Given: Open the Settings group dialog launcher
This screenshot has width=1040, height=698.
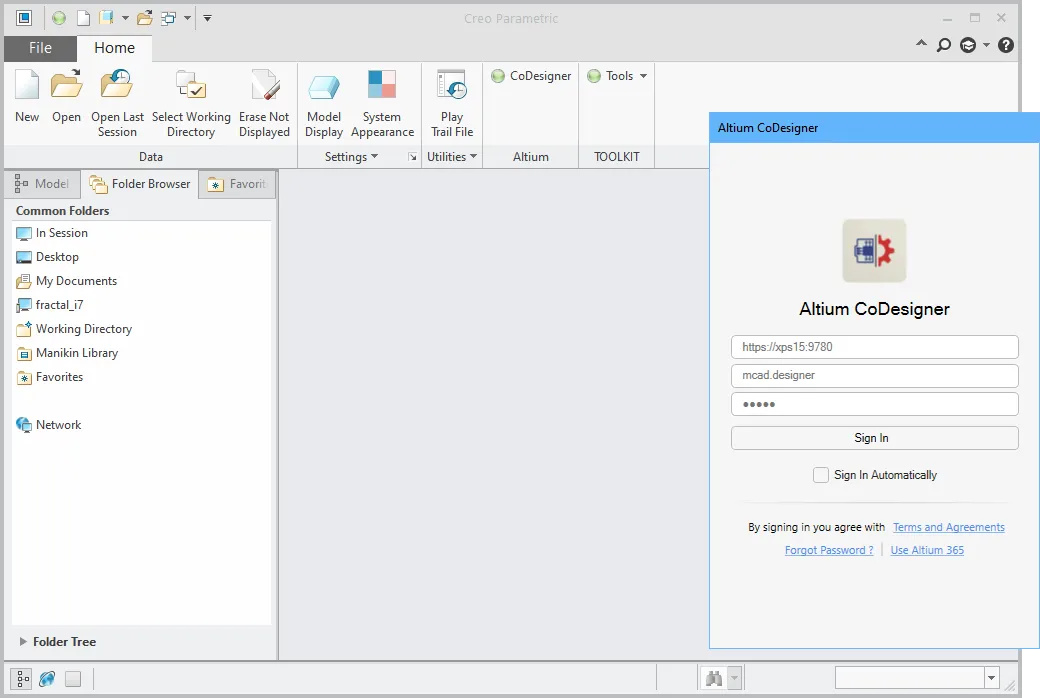Looking at the screenshot, I should coord(413,157).
